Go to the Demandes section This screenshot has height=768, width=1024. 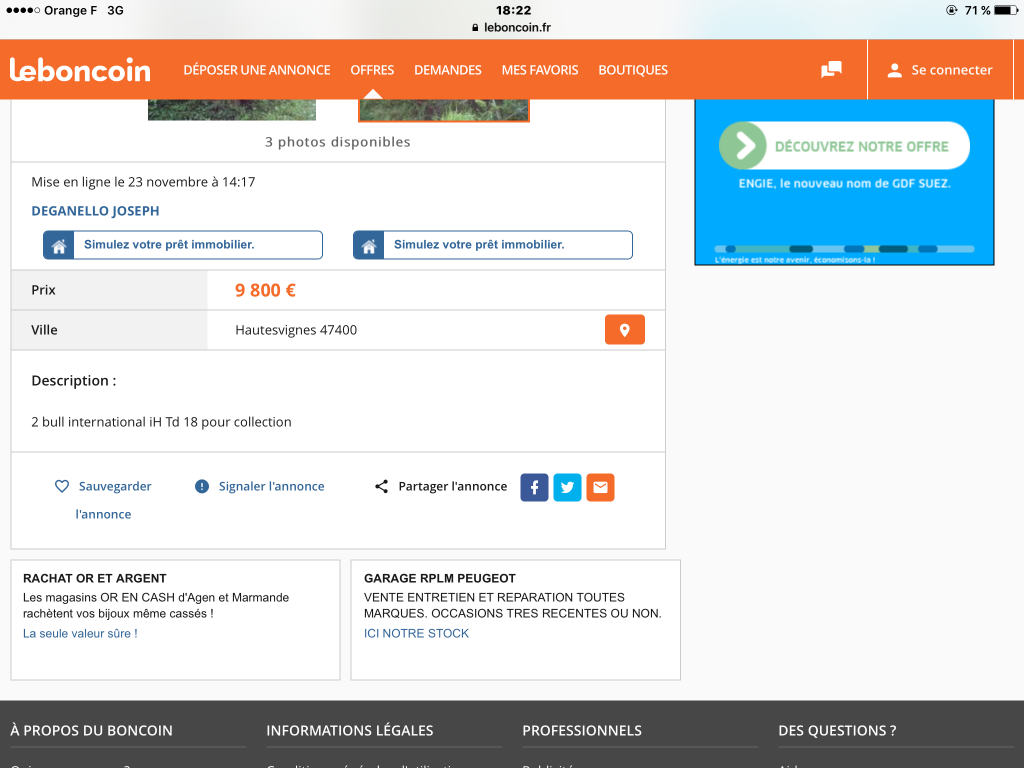(448, 70)
